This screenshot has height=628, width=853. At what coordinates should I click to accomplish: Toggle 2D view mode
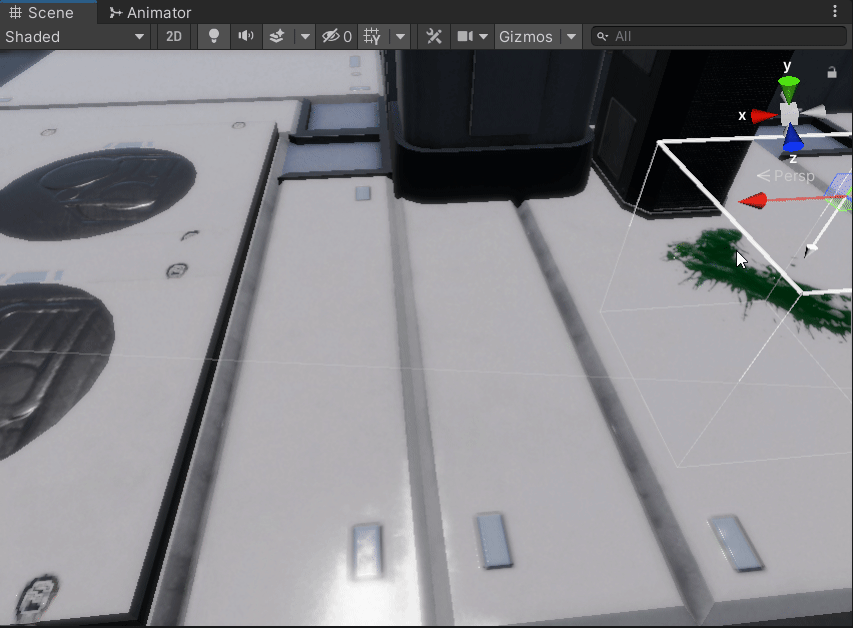173,36
